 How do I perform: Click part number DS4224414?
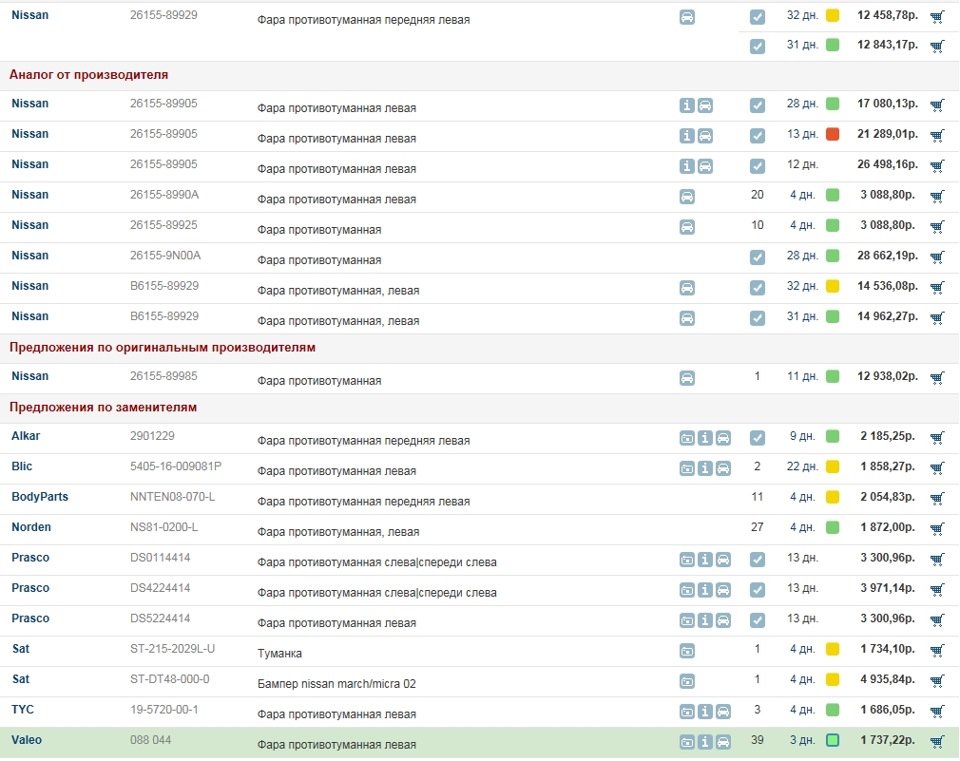pyautogui.click(x=160, y=588)
